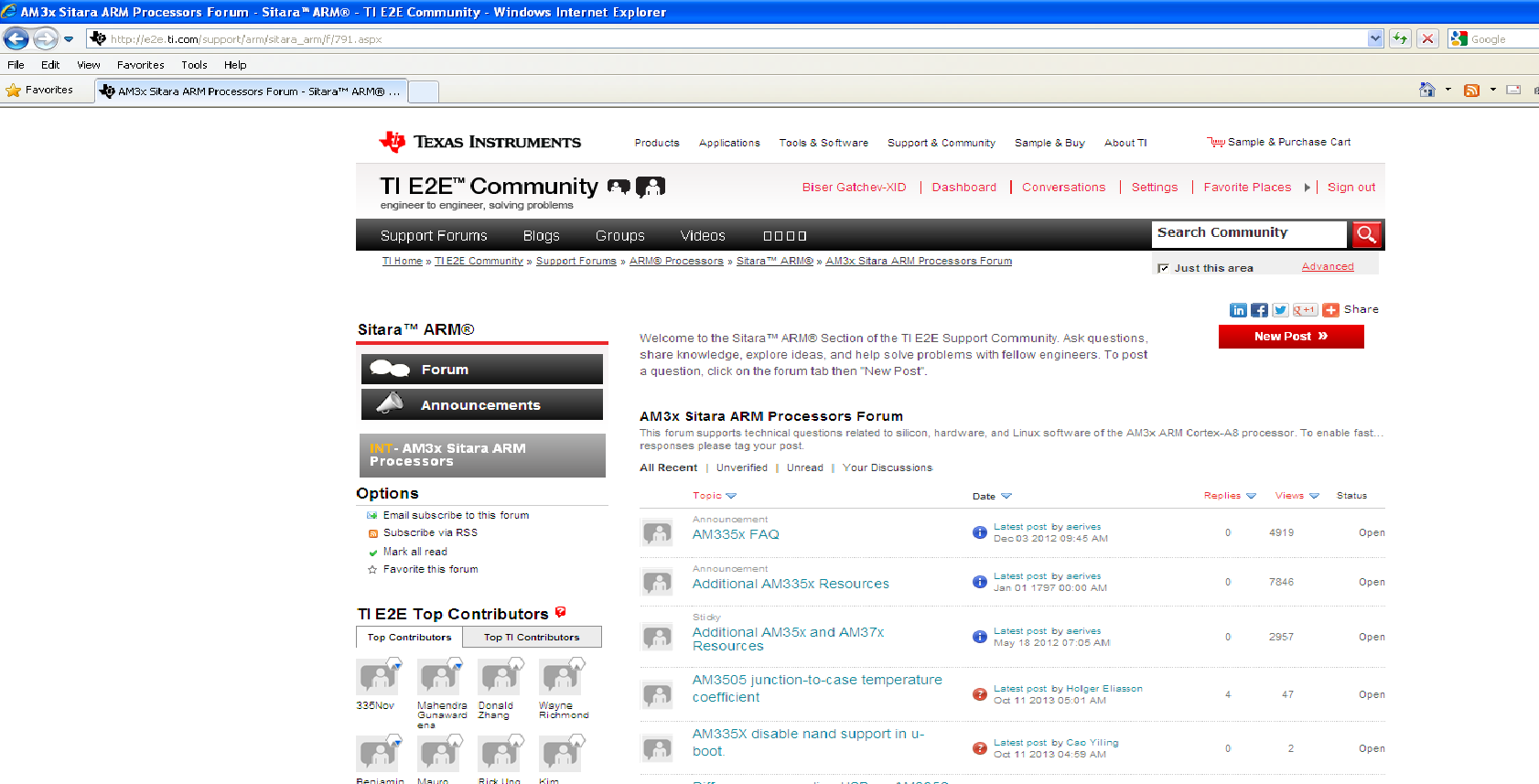Screen dimensions: 1539x784
Task: Click the Sign out link
Action: [1351, 188]
